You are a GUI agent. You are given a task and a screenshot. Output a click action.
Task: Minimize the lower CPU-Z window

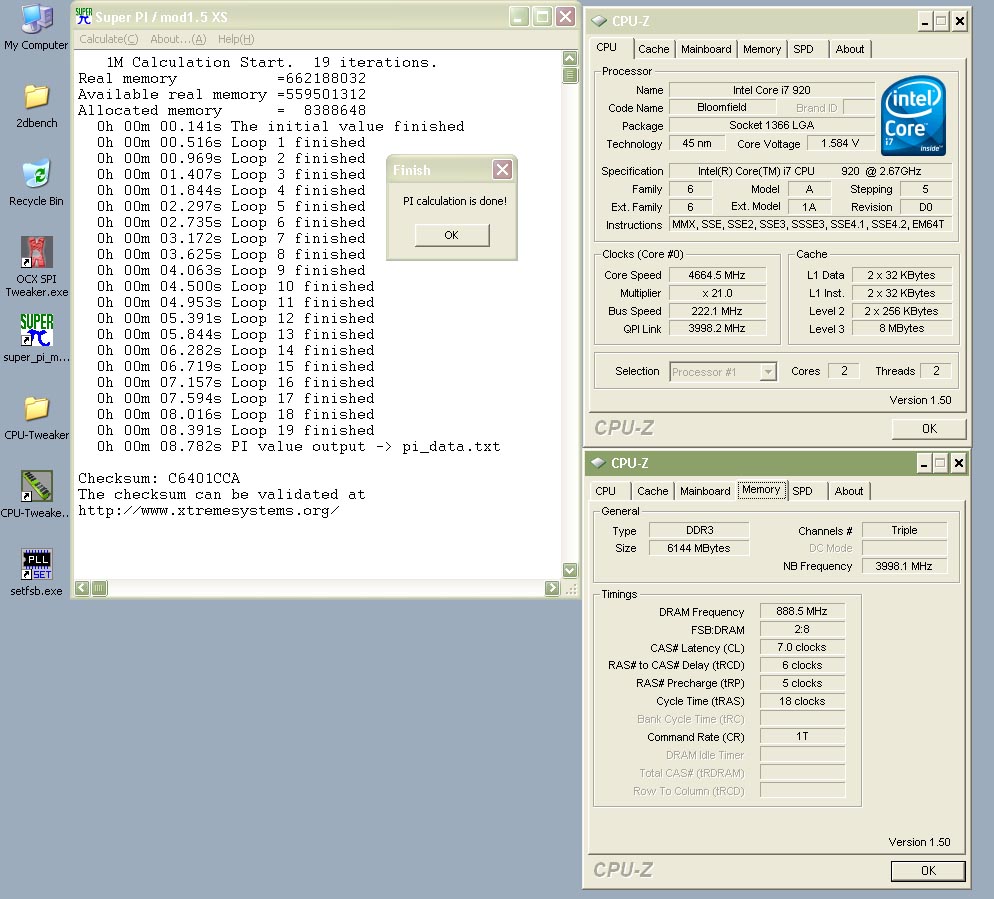tap(924, 463)
